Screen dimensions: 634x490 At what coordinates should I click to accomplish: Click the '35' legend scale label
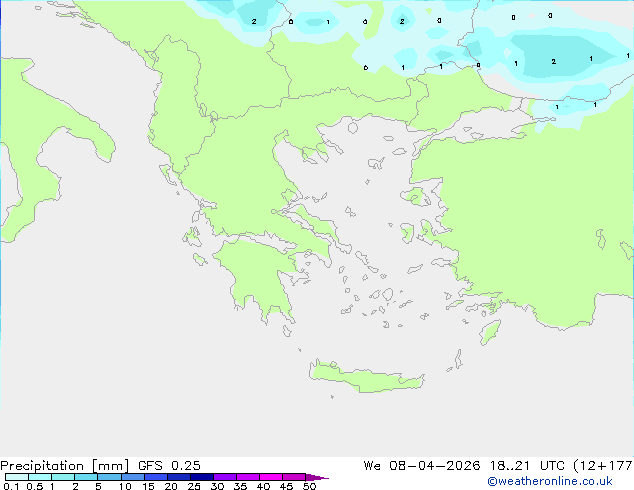[x=240, y=486]
